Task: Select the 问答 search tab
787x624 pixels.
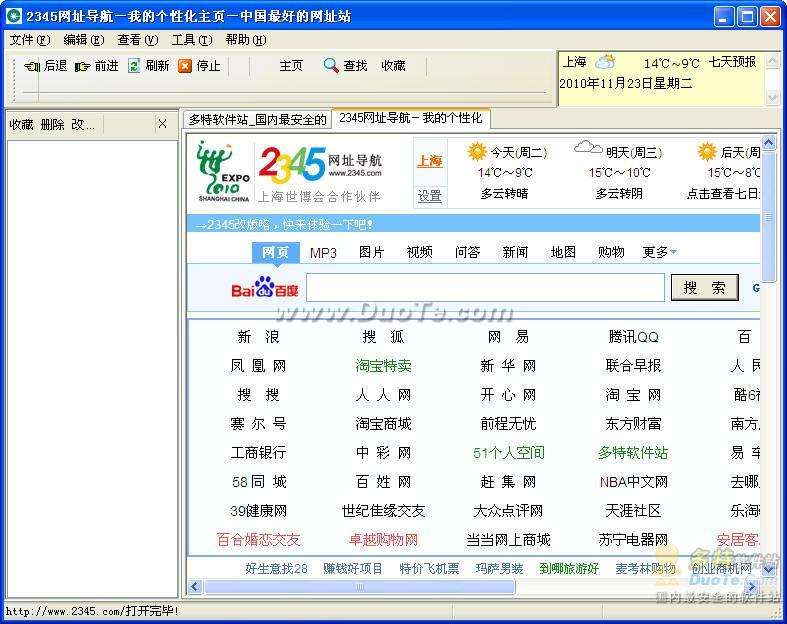Action: pyautogui.click(x=467, y=252)
